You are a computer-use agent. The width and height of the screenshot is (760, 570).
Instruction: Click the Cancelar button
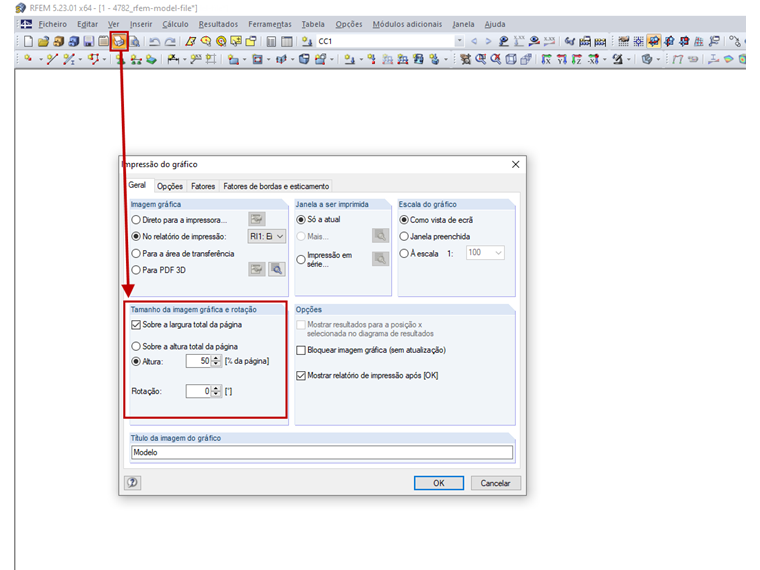pyautogui.click(x=495, y=483)
